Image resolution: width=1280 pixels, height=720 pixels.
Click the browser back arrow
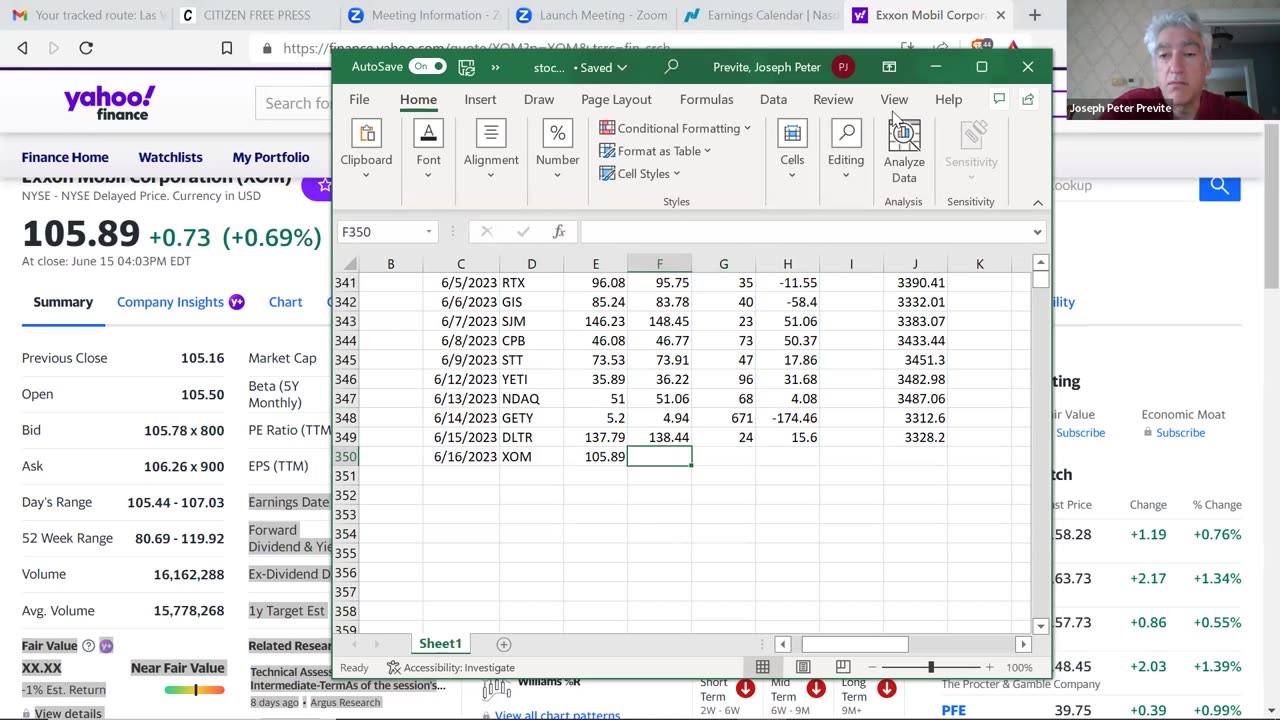[23, 48]
